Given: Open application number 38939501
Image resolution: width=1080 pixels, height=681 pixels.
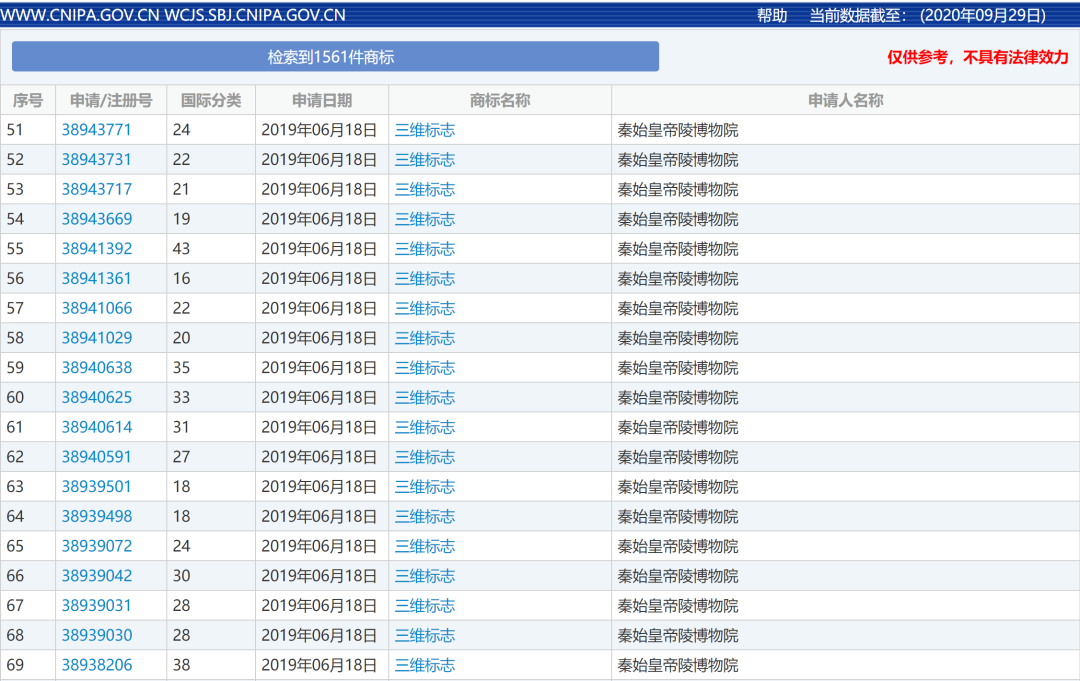Looking at the screenshot, I should [x=97, y=487].
